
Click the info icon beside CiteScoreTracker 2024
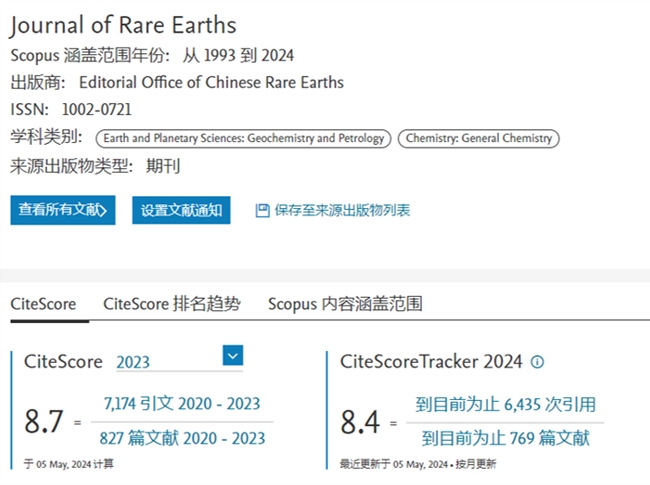point(537,362)
